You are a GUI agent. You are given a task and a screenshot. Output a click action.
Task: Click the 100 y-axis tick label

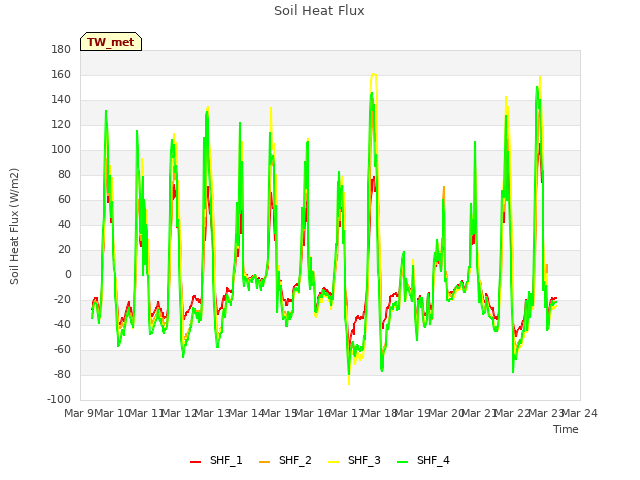[x=61, y=150]
